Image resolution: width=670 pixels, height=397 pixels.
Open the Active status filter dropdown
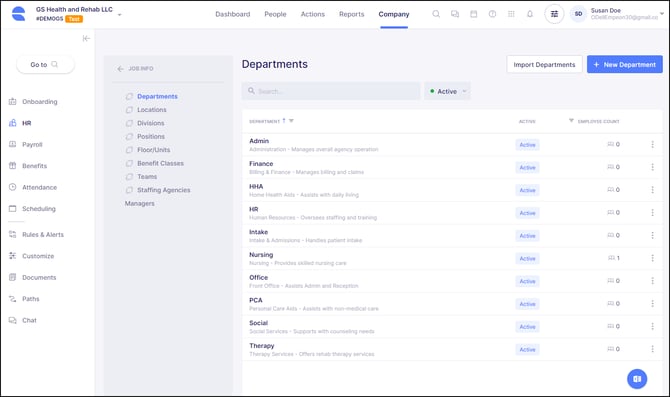click(x=447, y=91)
